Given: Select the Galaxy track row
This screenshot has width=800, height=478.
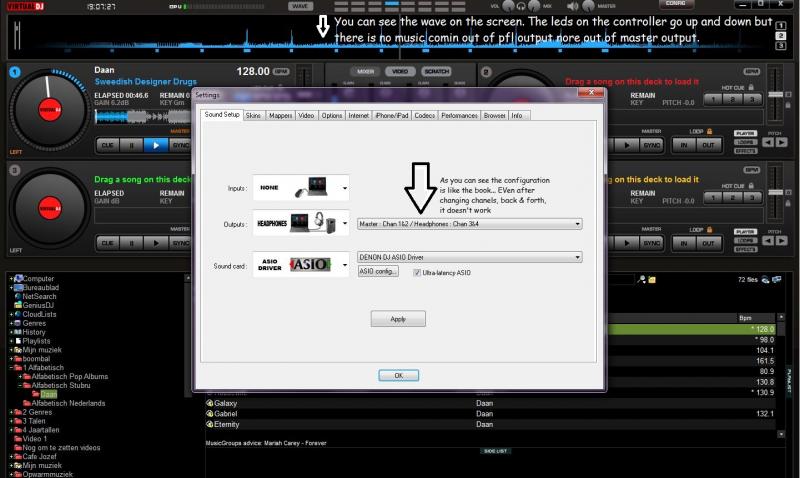Looking at the screenshot, I should pyautogui.click(x=492, y=403).
